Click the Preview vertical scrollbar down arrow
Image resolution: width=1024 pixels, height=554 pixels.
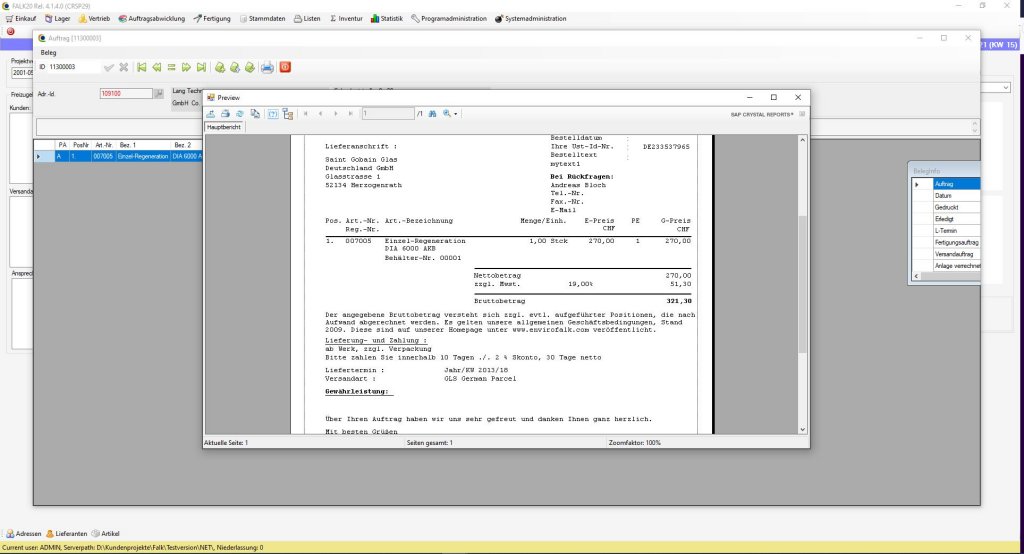pyautogui.click(x=801, y=428)
